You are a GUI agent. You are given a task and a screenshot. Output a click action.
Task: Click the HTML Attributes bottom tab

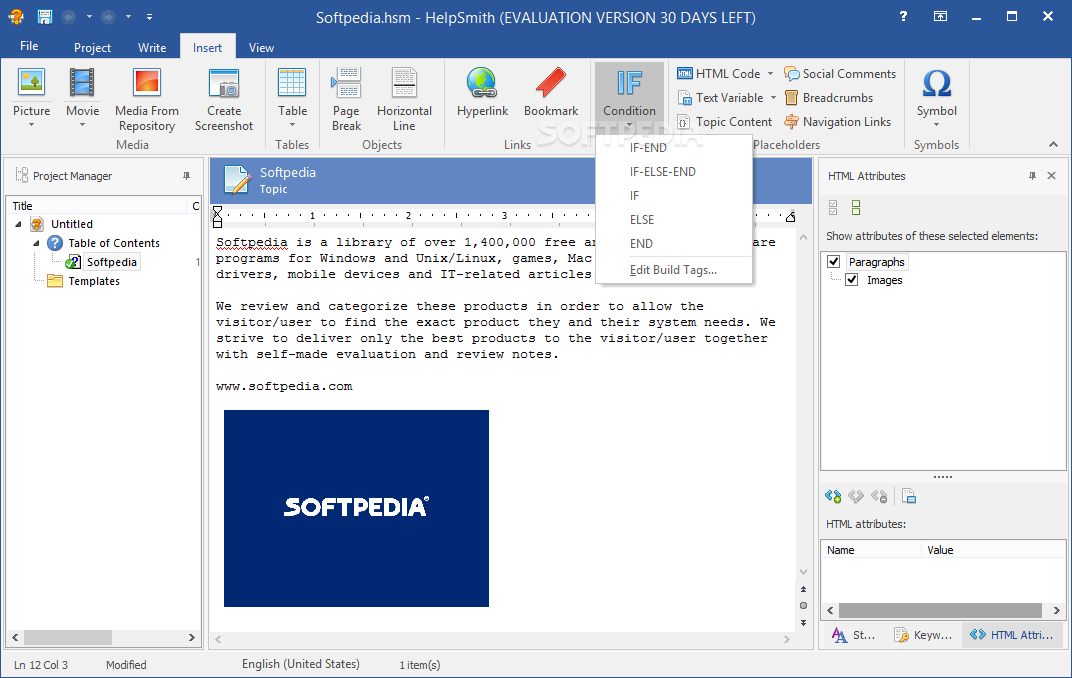(1012, 635)
